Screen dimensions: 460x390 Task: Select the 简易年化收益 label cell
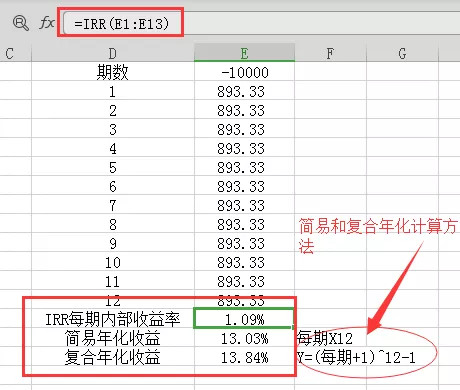[113, 338]
